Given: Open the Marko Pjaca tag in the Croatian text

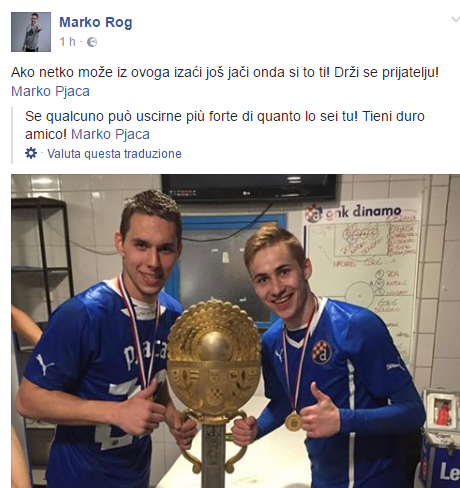Looking at the screenshot, I should coord(50,91).
